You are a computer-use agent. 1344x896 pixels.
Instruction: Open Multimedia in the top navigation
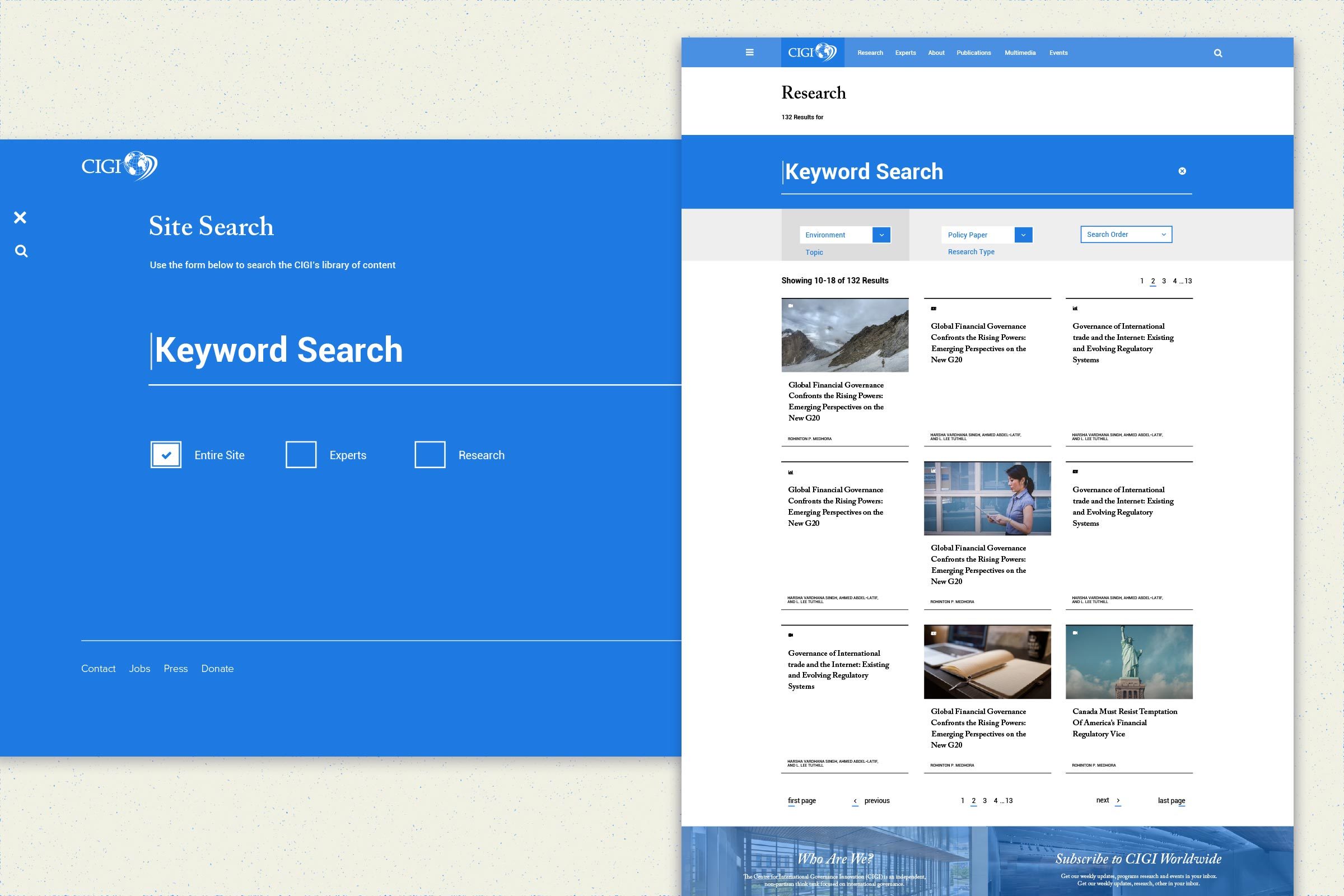tap(1020, 53)
